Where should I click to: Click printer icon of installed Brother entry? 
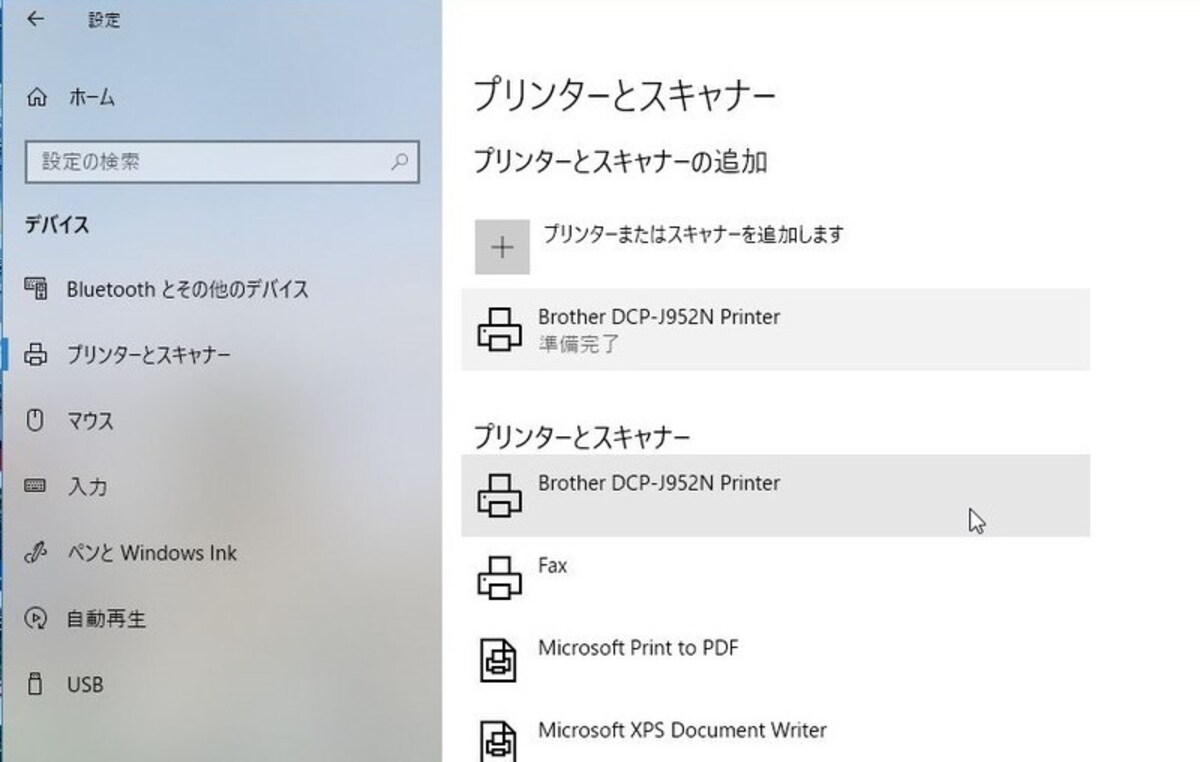click(x=500, y=496)
